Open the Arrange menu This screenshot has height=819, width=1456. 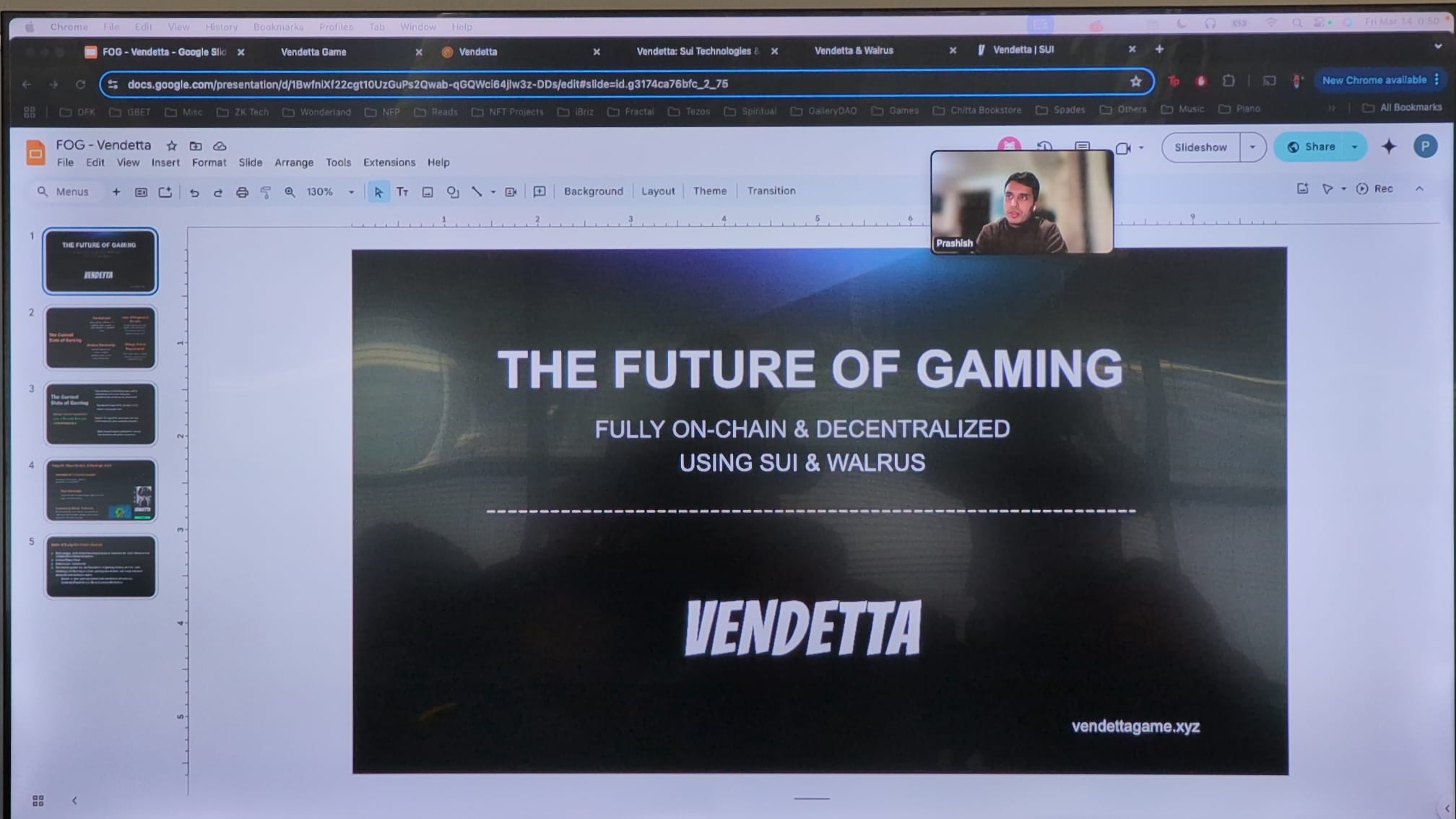tap(294, 162)
